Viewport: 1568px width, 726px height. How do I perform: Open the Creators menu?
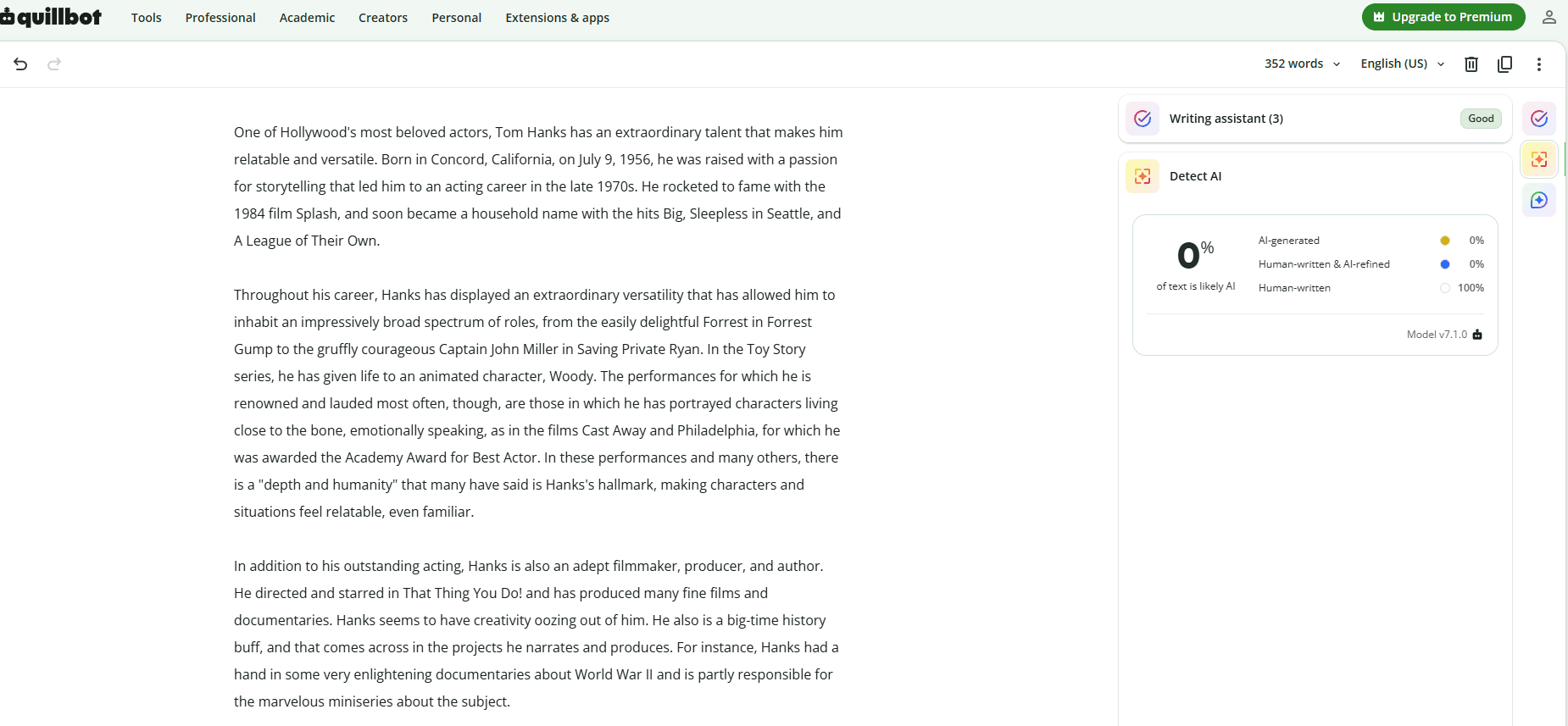383,18
